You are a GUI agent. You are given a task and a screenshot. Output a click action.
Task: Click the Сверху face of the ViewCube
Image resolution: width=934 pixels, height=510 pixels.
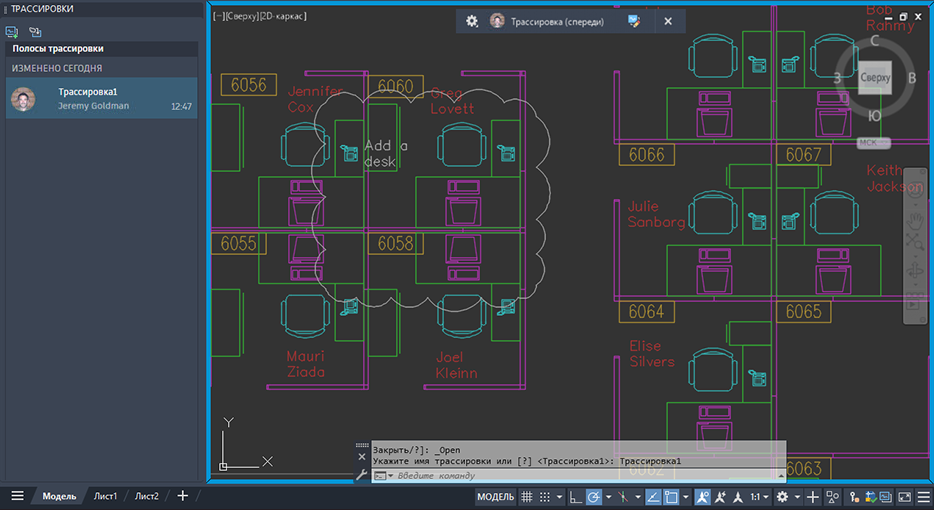(876, 77)
